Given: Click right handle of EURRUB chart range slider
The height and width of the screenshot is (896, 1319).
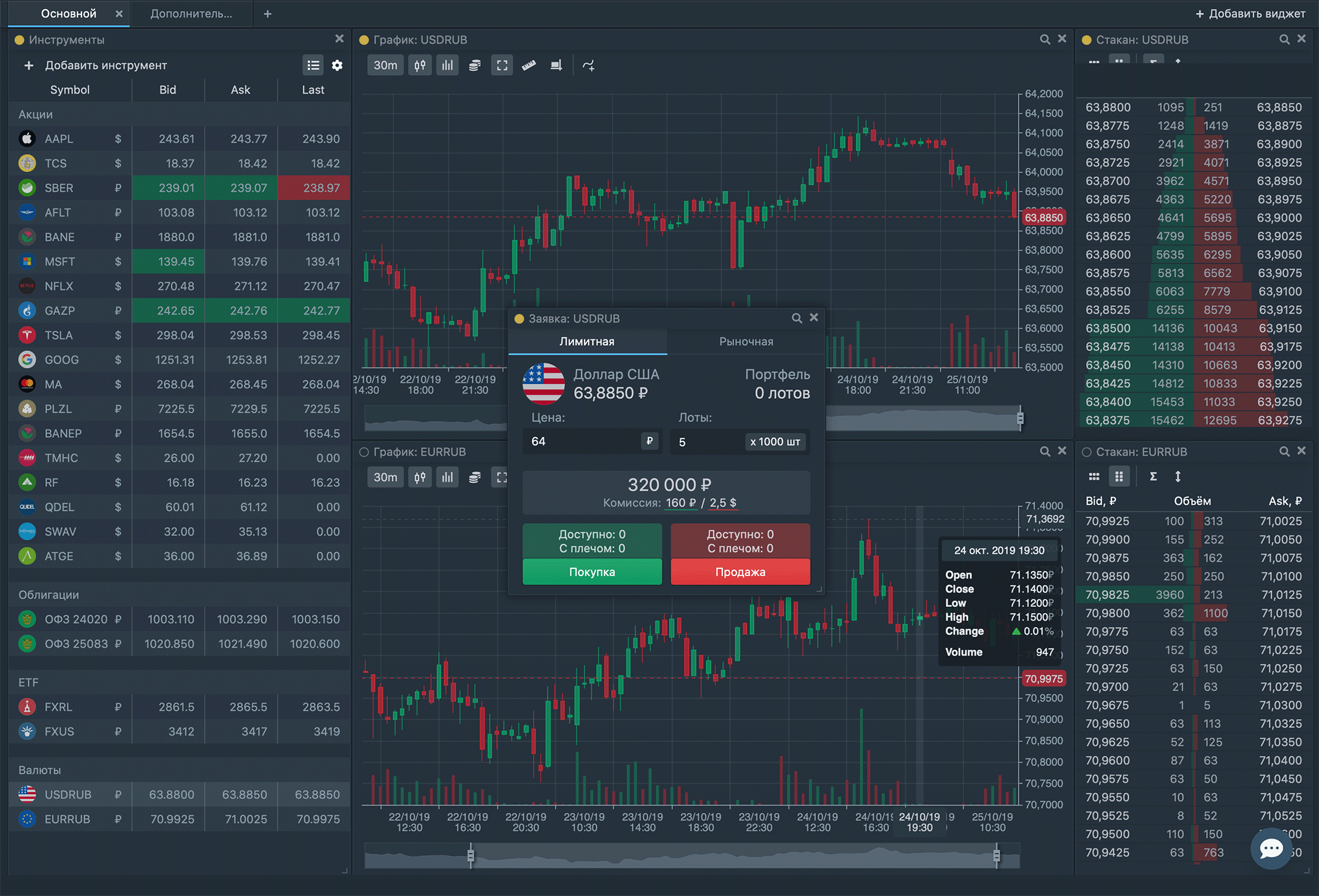Looking at the screenshot, I should coord(996,856).
